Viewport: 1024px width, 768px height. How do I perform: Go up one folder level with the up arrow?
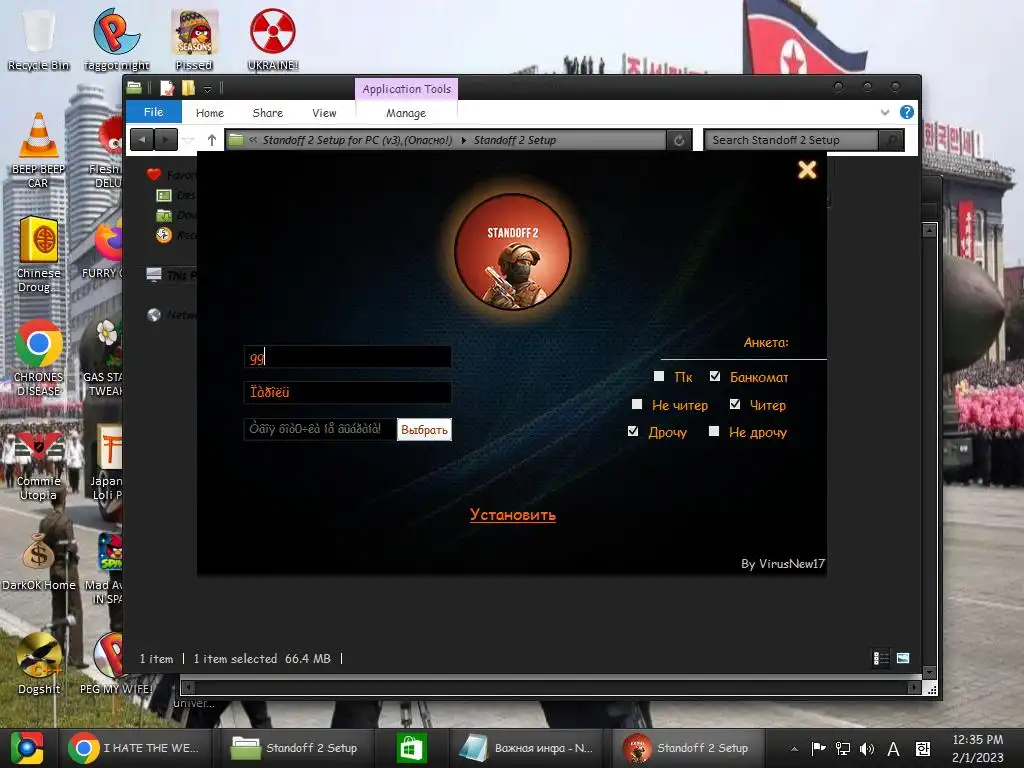(x=212, y=140)
